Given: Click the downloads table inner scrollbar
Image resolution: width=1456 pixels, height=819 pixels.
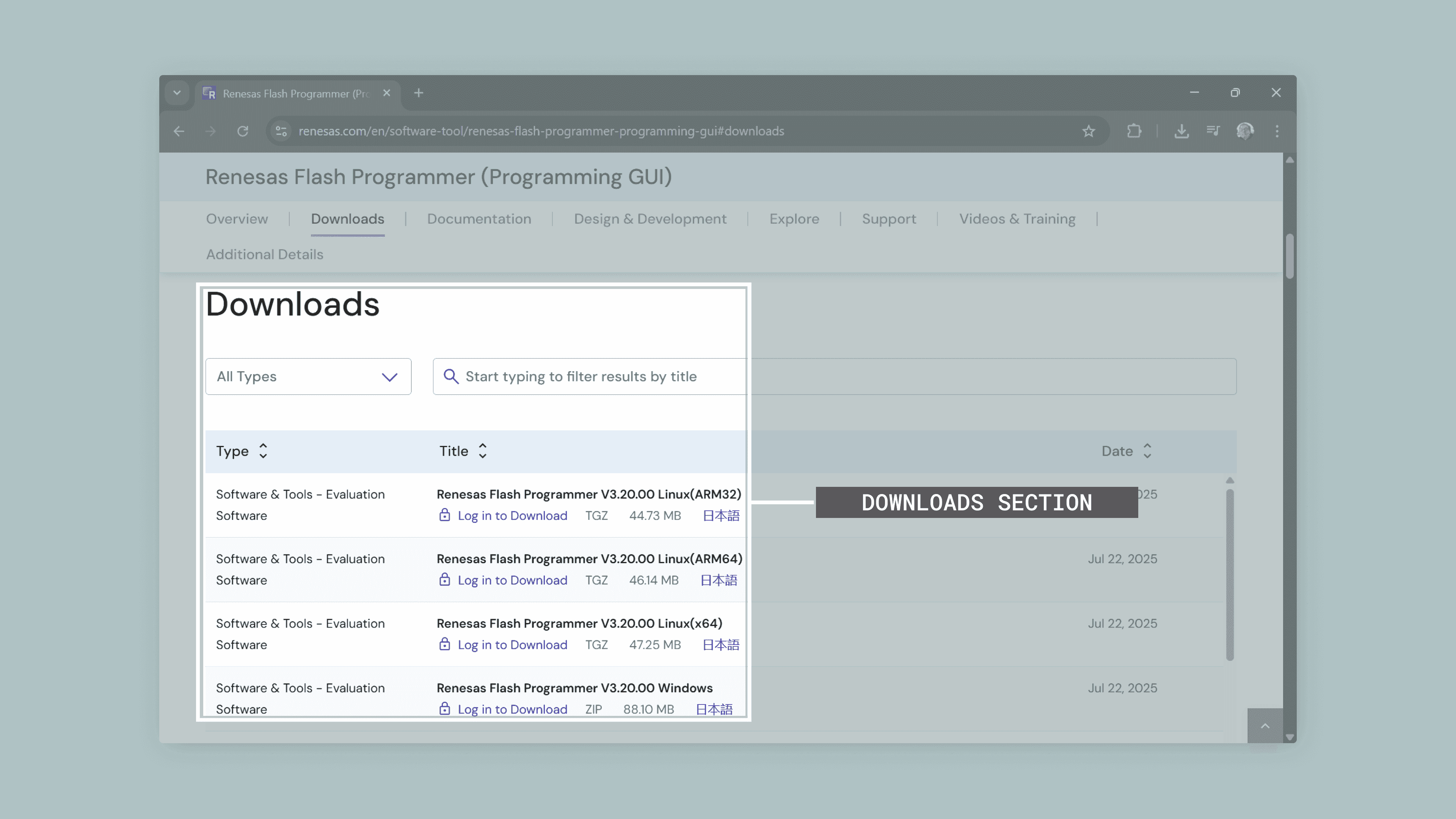Looking at the screenshot, I should [x=1229, y=574].
